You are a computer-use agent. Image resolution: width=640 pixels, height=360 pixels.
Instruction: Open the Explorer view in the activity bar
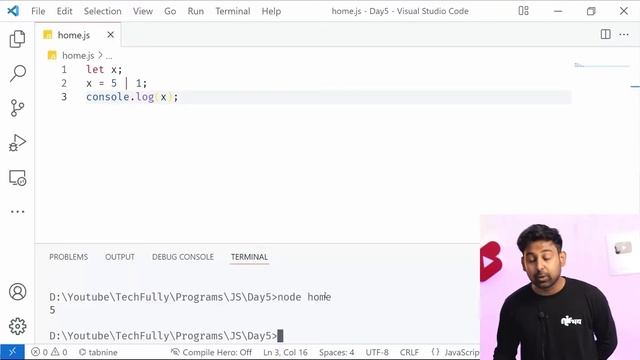tap(18, 39)
